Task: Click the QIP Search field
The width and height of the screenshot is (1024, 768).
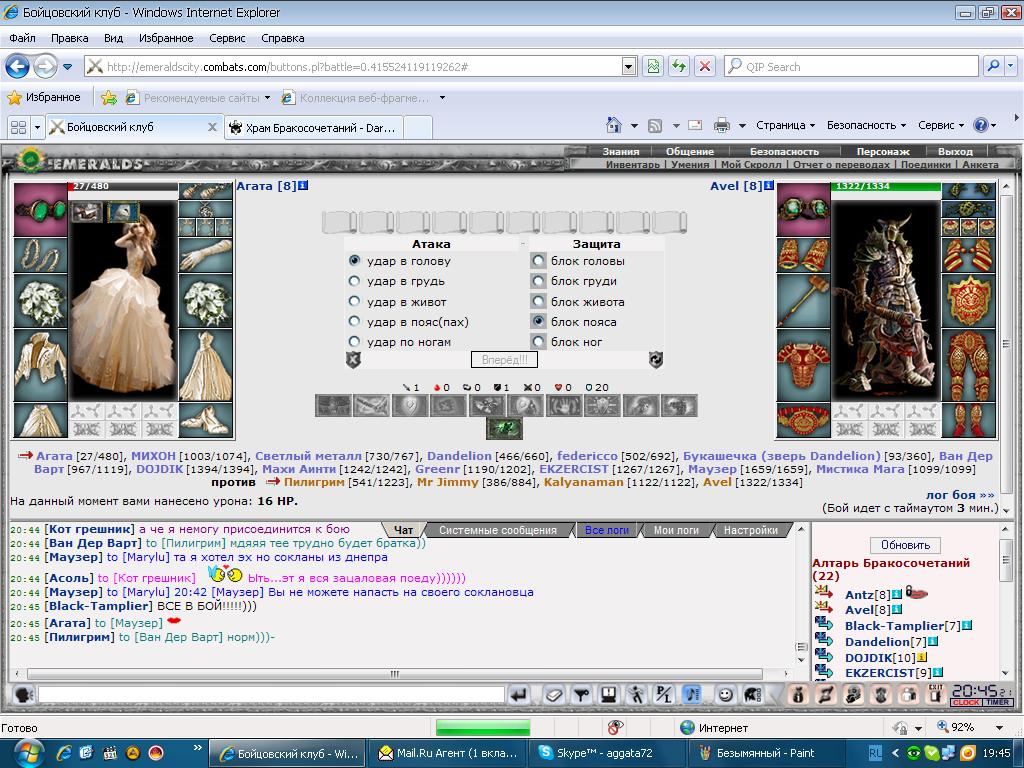Action: click(x=852, y=66)
